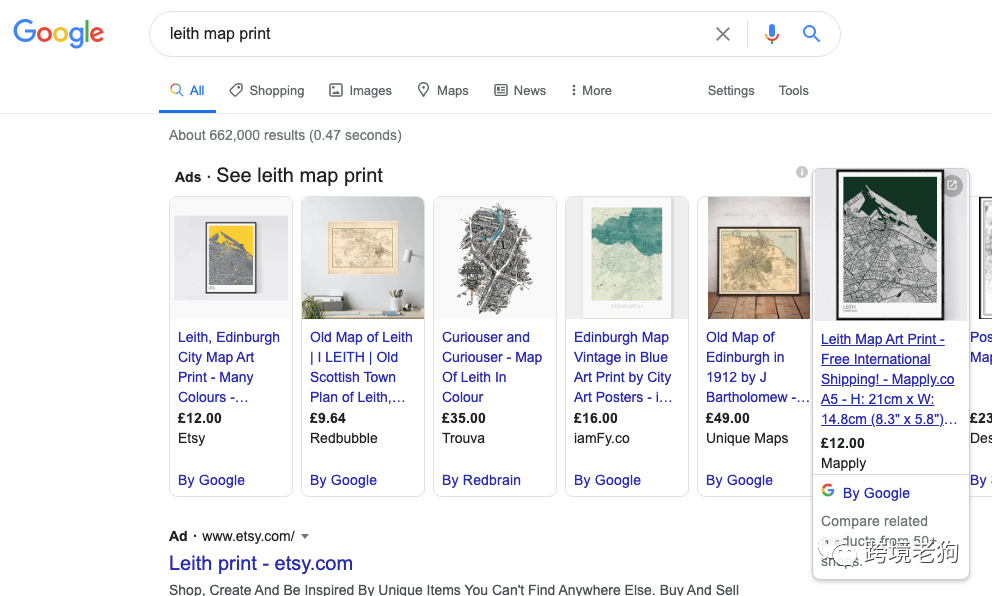Click the £16.00 price
The height and width of the screenshot is (596, 992).
pos(596,418)
